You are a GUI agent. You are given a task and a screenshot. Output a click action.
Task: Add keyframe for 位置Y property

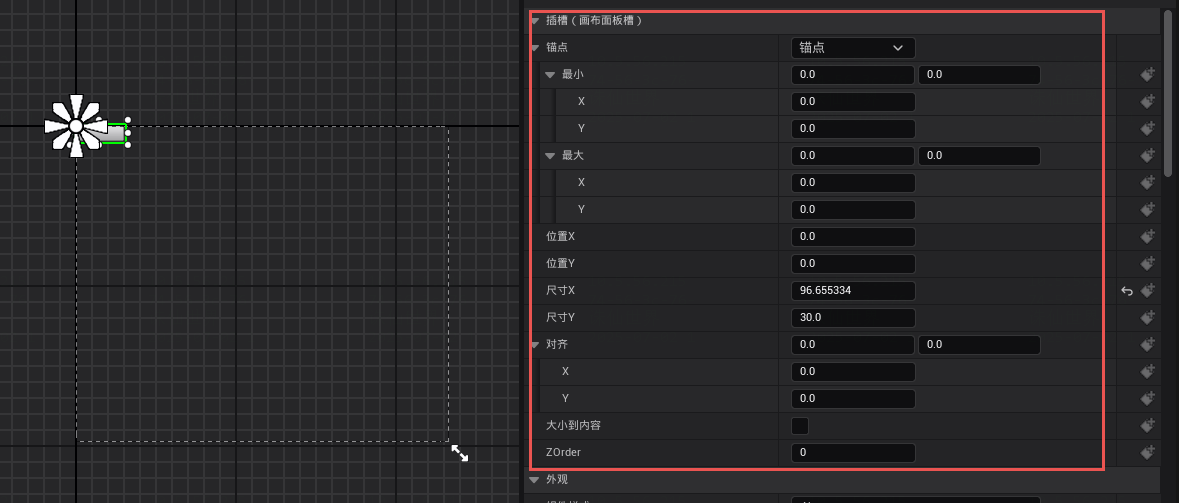point(1147,263)
